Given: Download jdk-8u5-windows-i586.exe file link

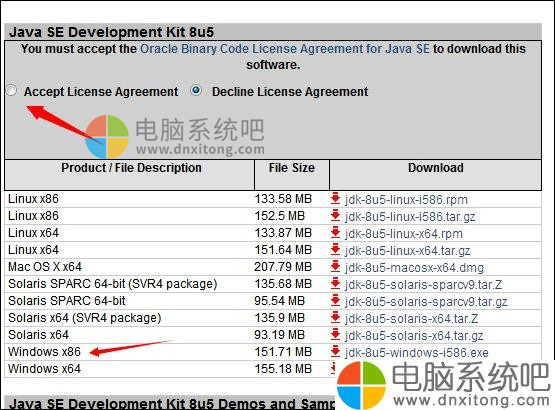Looking at the screenshot, I should point(417,353).
